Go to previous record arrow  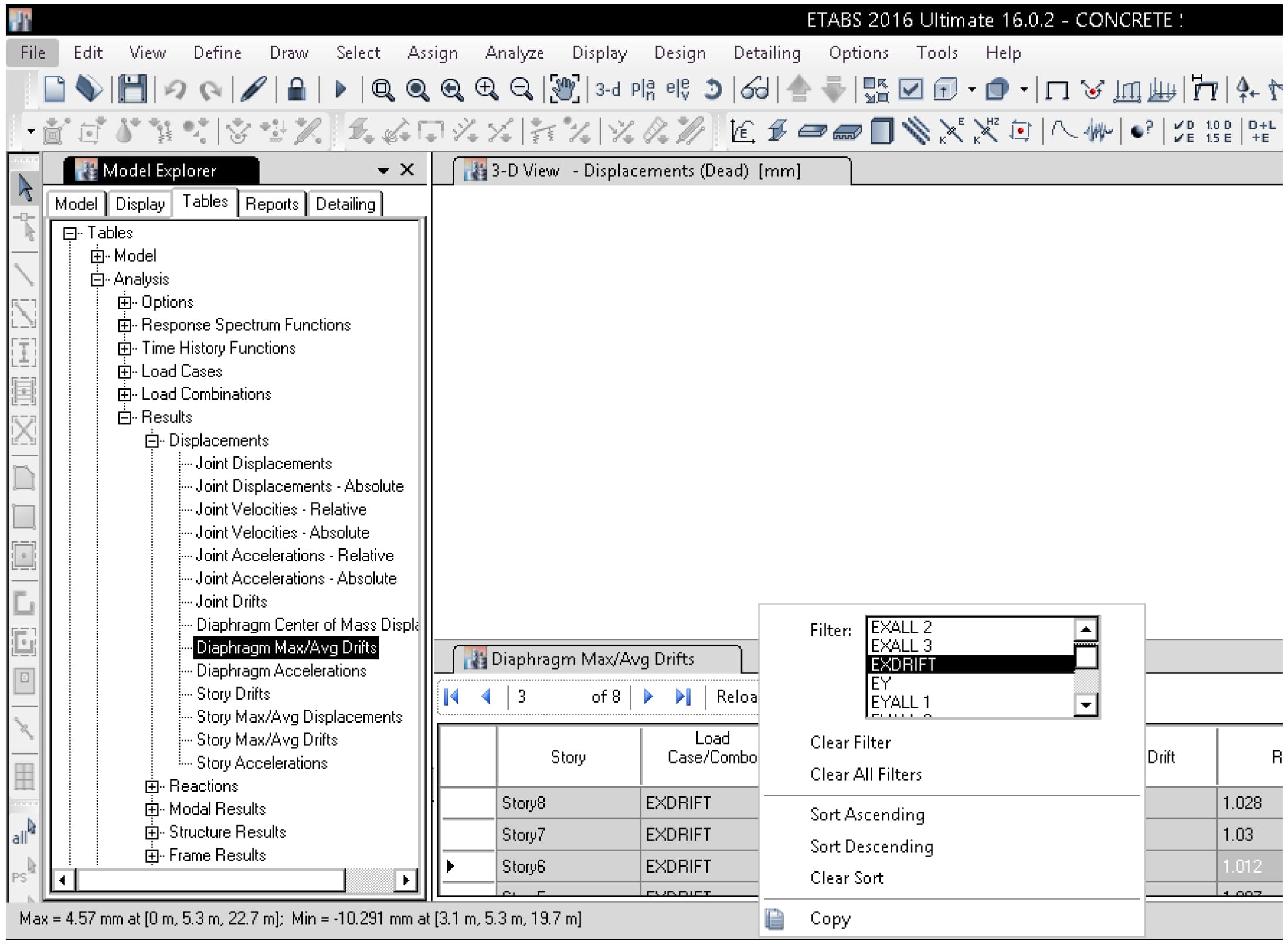click(x=486, y=696)
